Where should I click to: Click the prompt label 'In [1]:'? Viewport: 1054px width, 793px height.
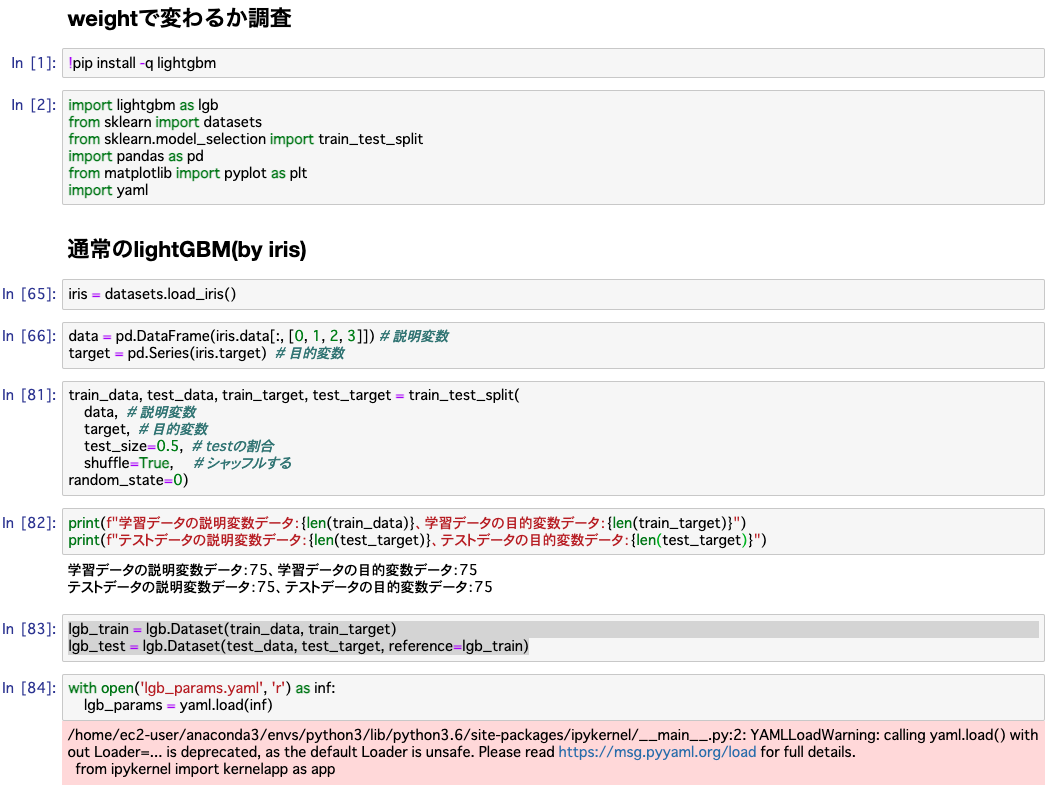pyautogui.click(x=34, y=63)
